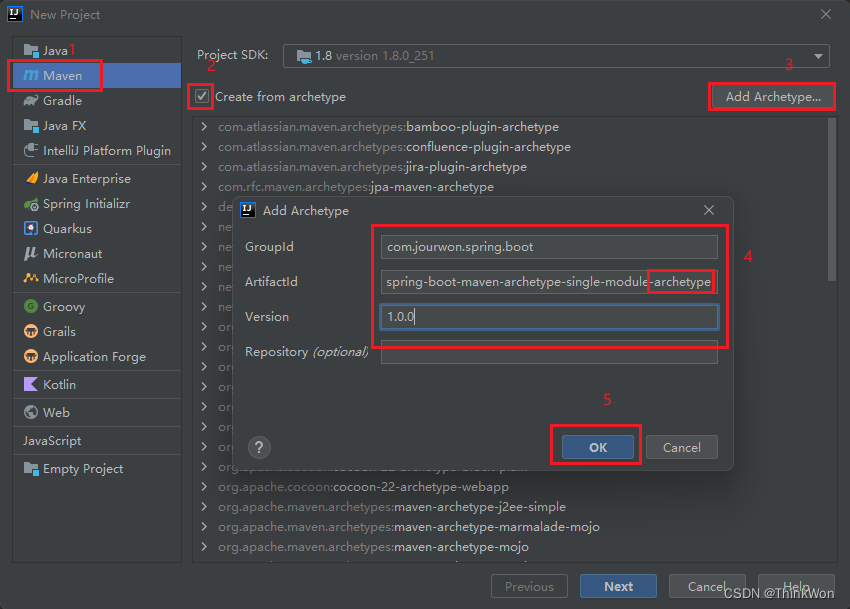Image resolution: width=850 pixels, height=609 pixels.
Task: Expand cocoon-22-archetype-webapp entry
Action: coord(204,486)
